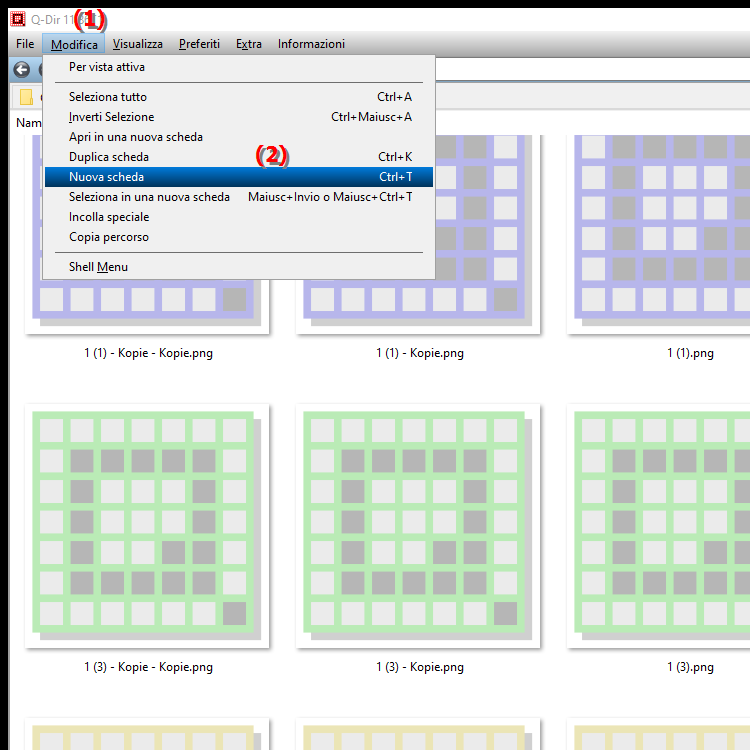The width and height of the screenshot is (750, 750).
Task: Click file name 1 (1) - Kopie - Kopie.png
Action: 148,353
